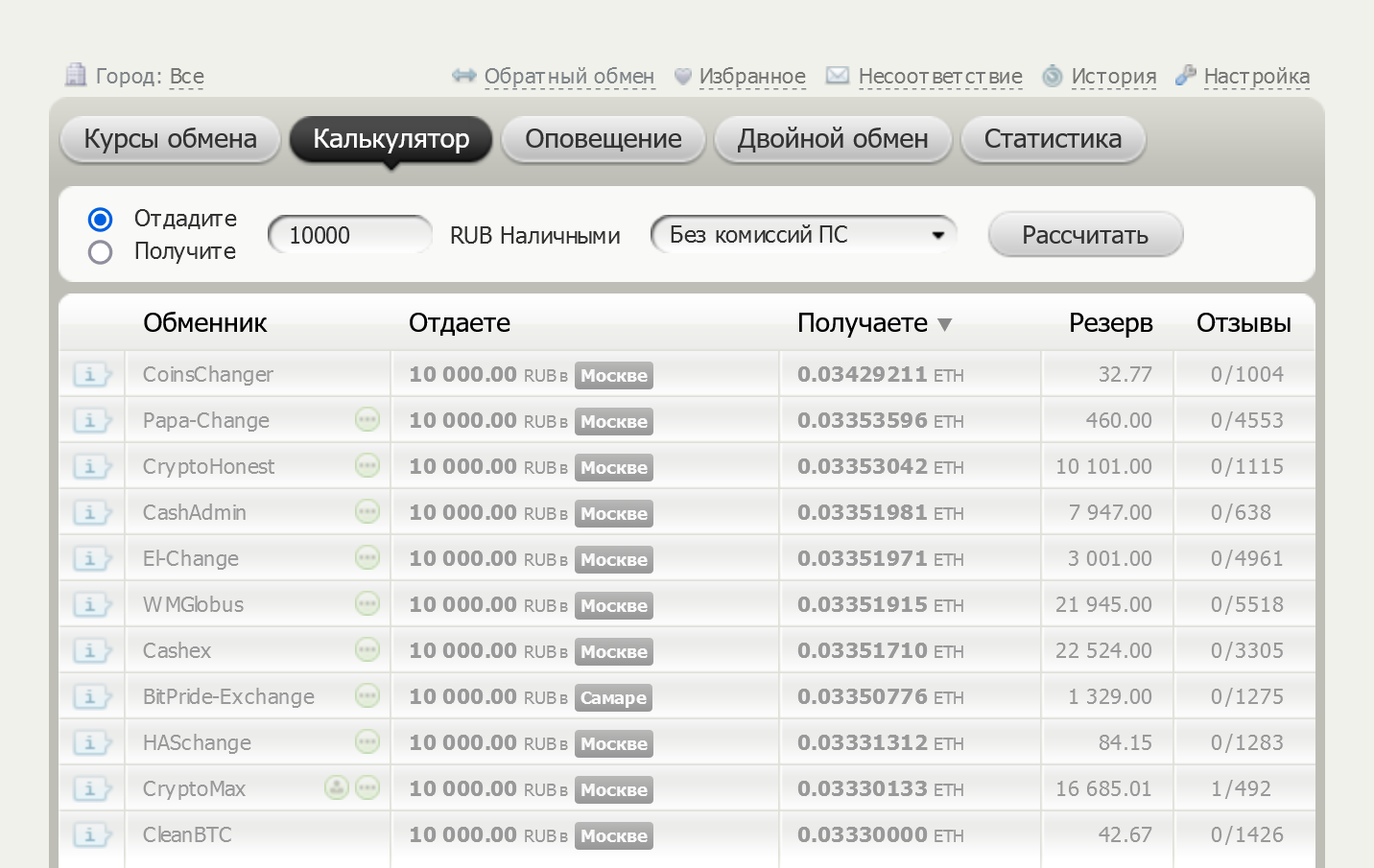This screenshot has height=868, width=1374.
Task: Open info icon for CryptoMax row
Action: (x=93, y=788)
